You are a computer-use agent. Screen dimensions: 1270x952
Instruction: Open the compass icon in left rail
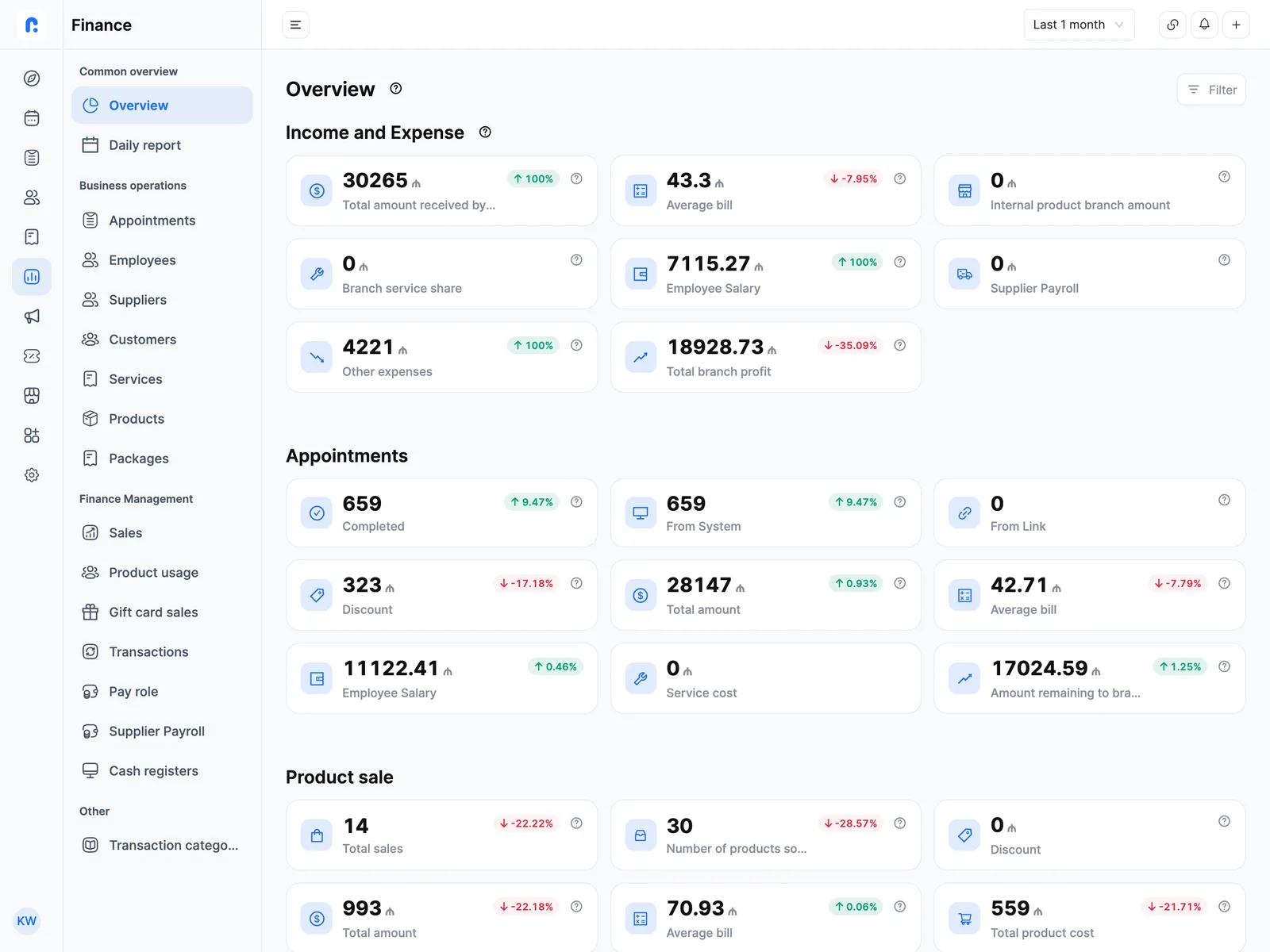click(32, 78)
